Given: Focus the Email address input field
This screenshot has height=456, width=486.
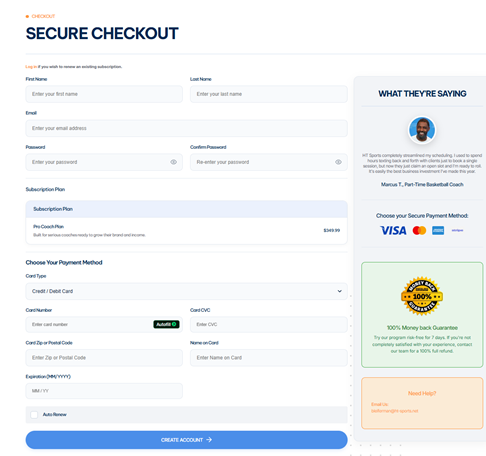Looking at the screenshot, I should [x=187, y=128].
